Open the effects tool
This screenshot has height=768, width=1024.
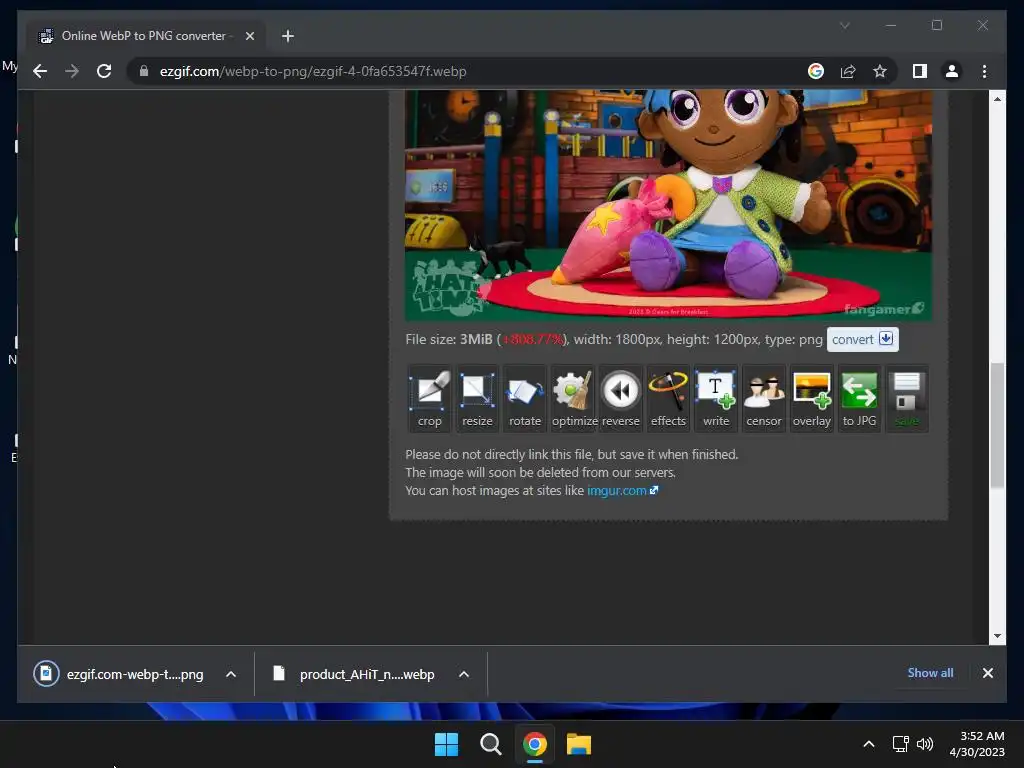pos(668,398)
